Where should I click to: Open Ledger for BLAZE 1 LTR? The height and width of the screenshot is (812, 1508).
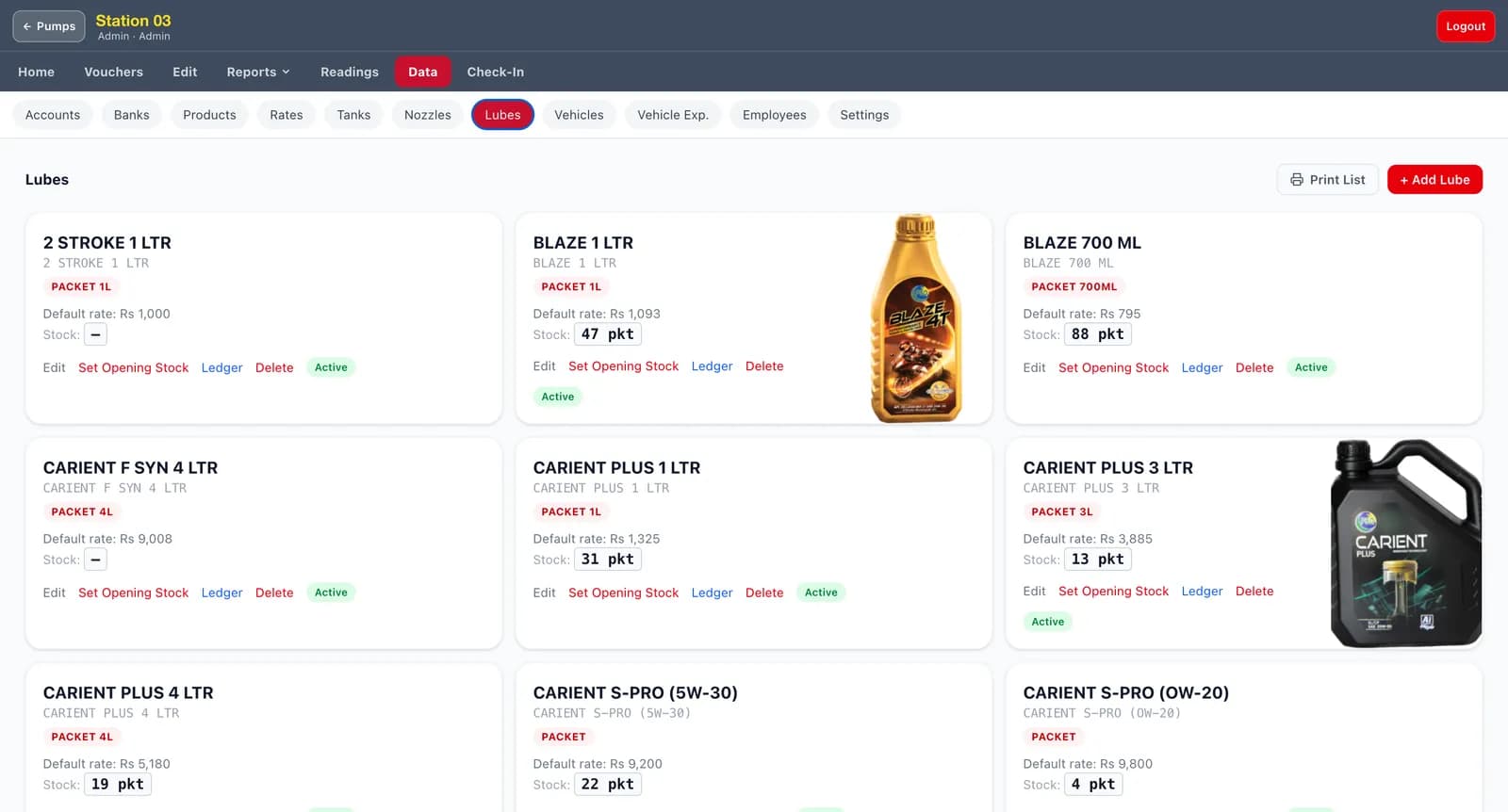[x=712, y=366]
